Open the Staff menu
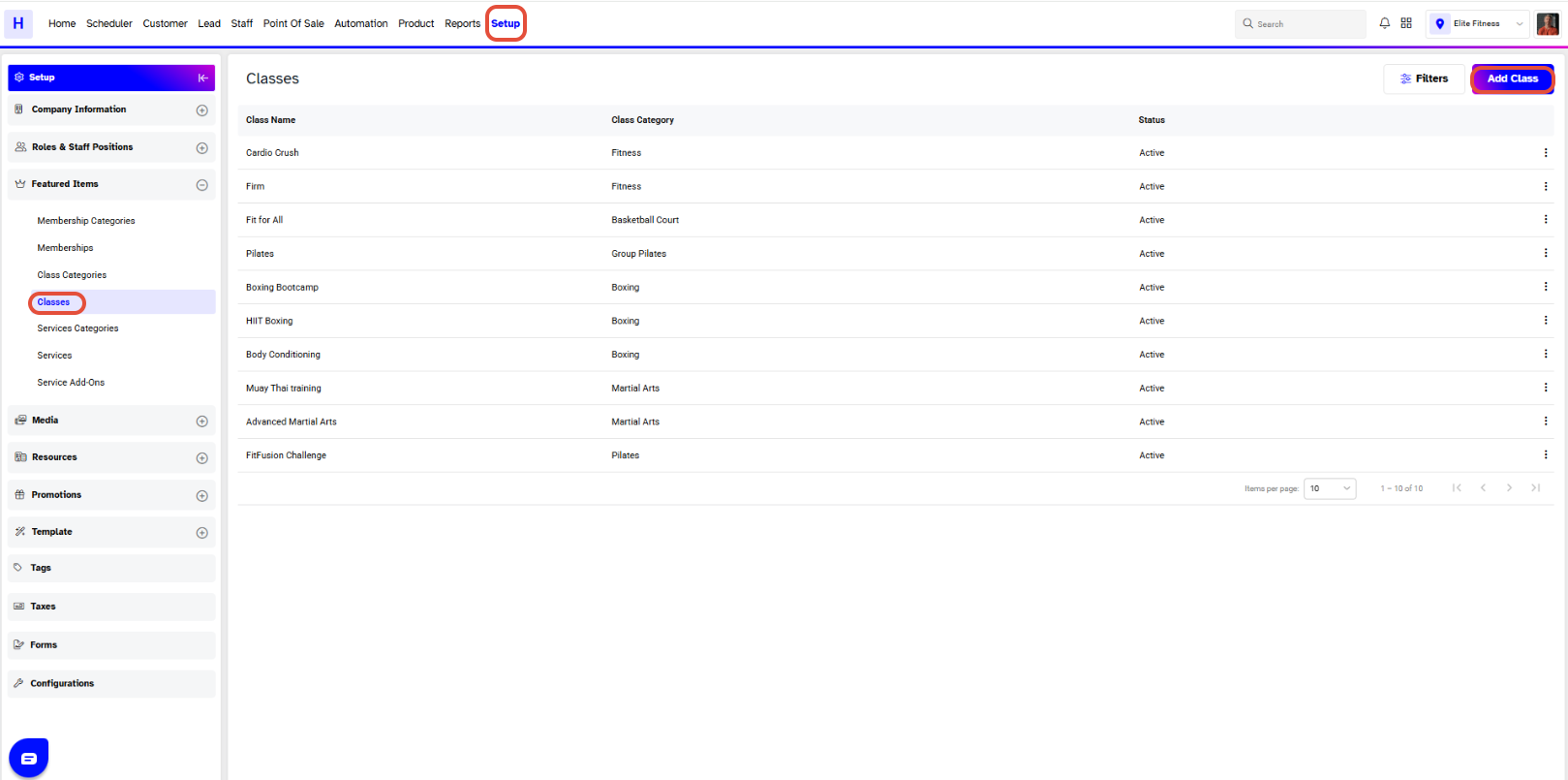1568x780 pixels. point(242,23)
